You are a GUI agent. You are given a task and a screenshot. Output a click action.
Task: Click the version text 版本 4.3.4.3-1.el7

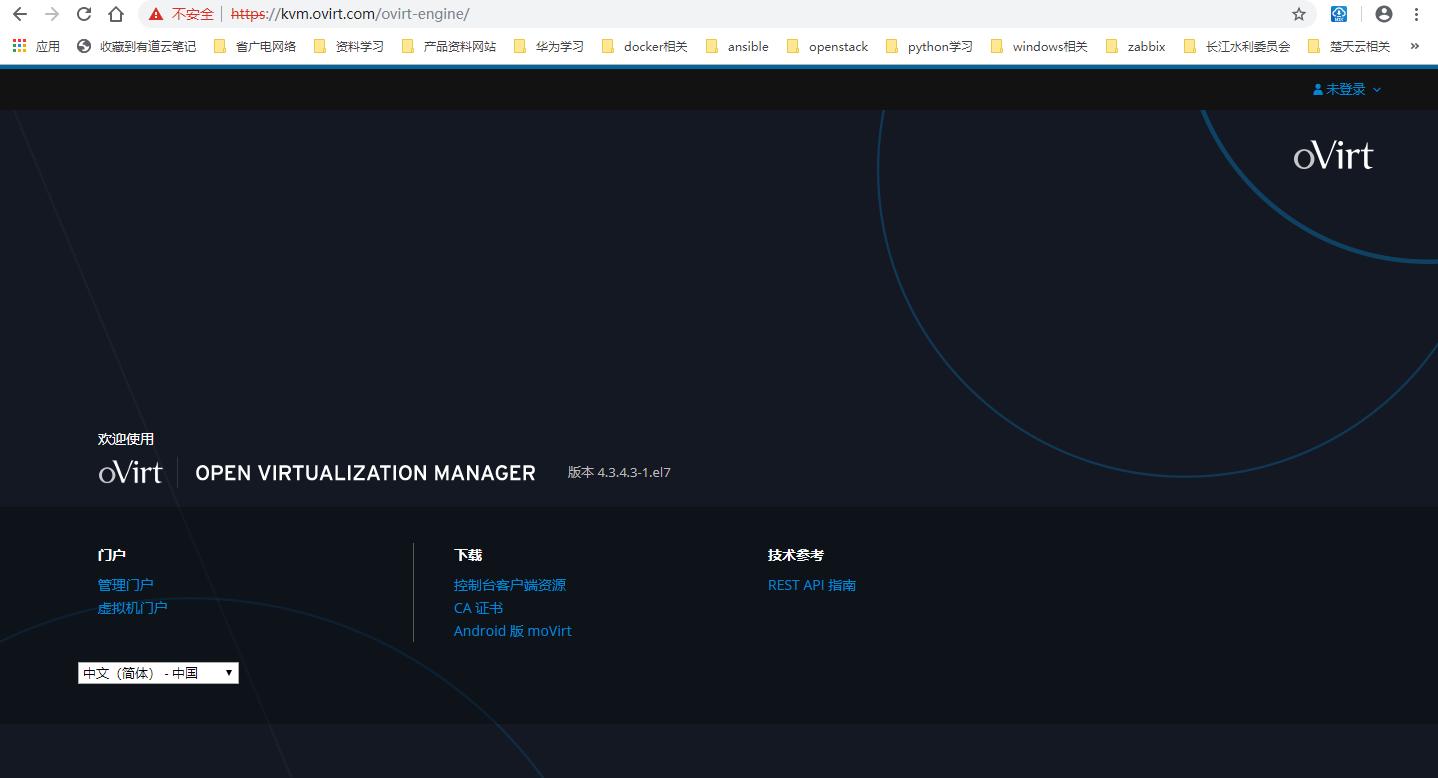pyautogui.click(x=619, y=473)
